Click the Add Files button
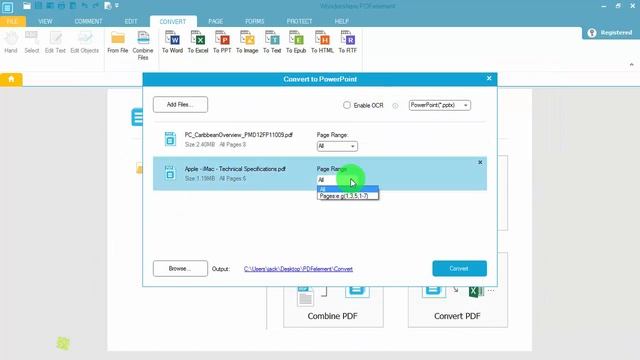This screenshot has width=640, height=360. [x=180, y=104]
